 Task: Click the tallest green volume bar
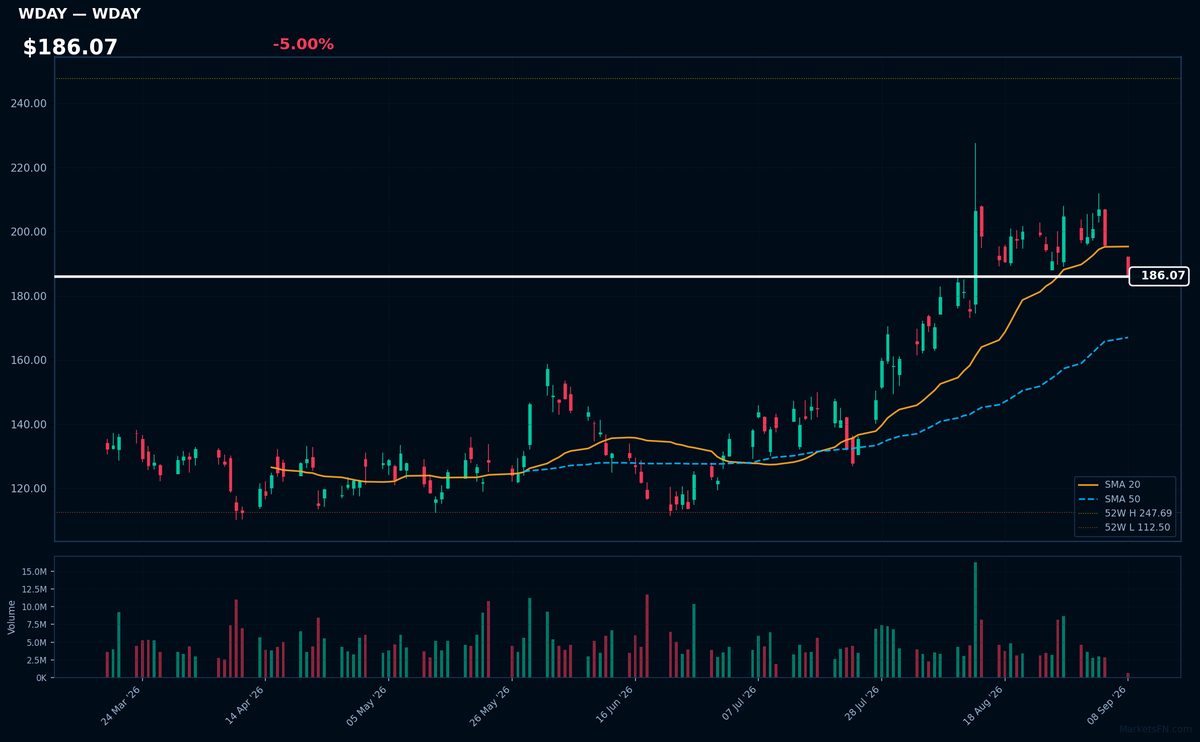pyautogui.click(x=975, y=620)
